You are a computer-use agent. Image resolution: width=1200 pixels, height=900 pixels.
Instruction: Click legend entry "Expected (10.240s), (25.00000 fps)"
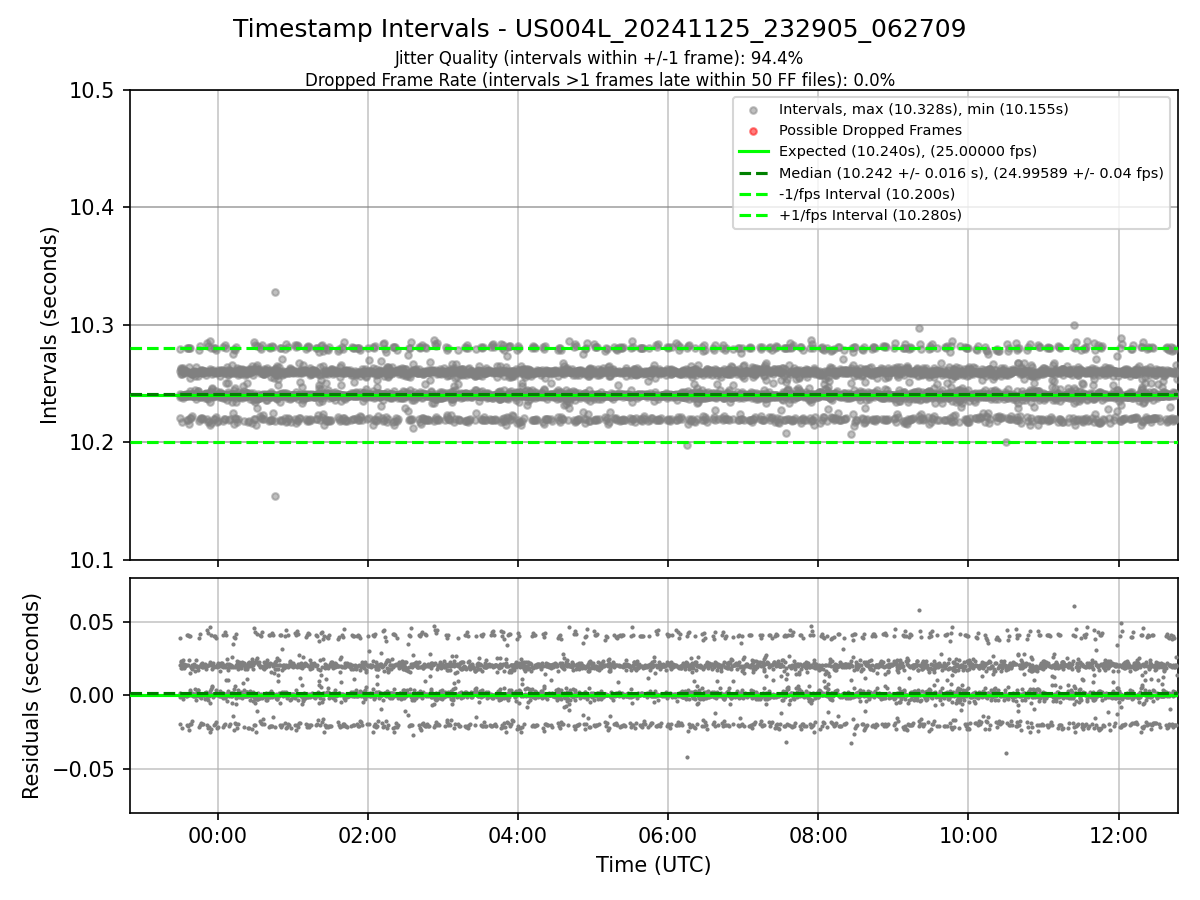point(907,151)
